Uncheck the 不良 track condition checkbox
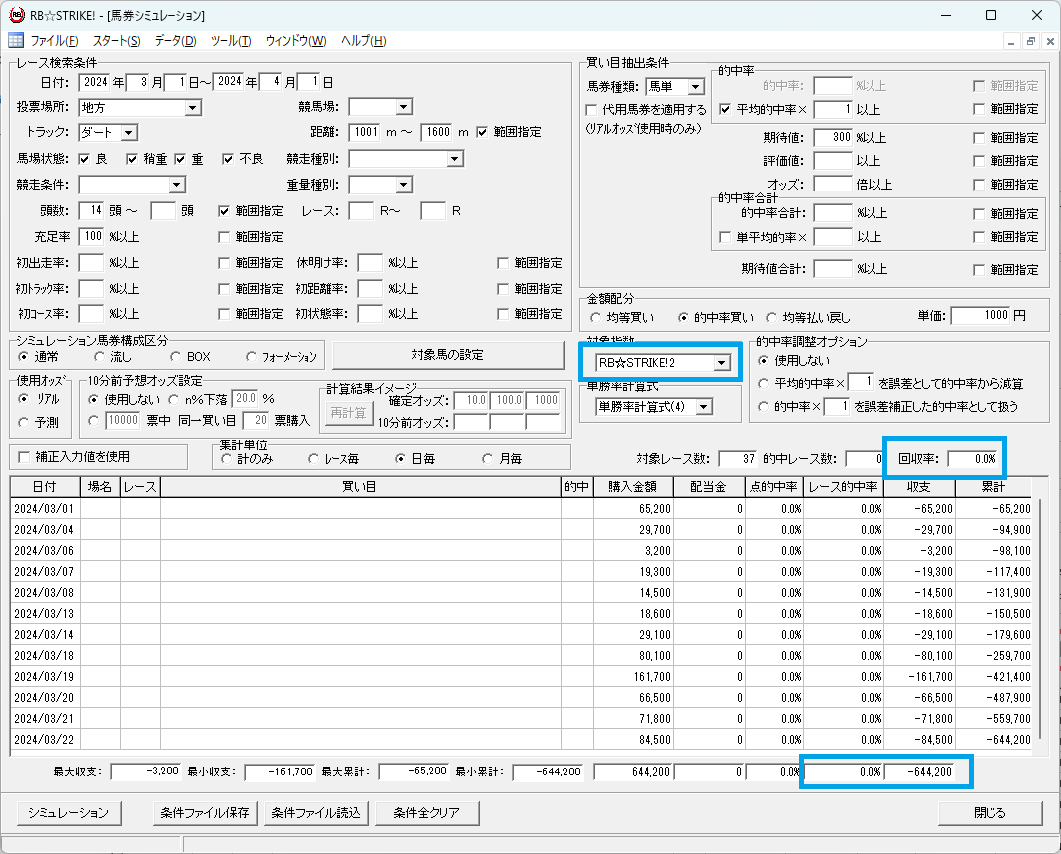The image size is (1061, 854). pyautogui.click(x=228, y=159)
